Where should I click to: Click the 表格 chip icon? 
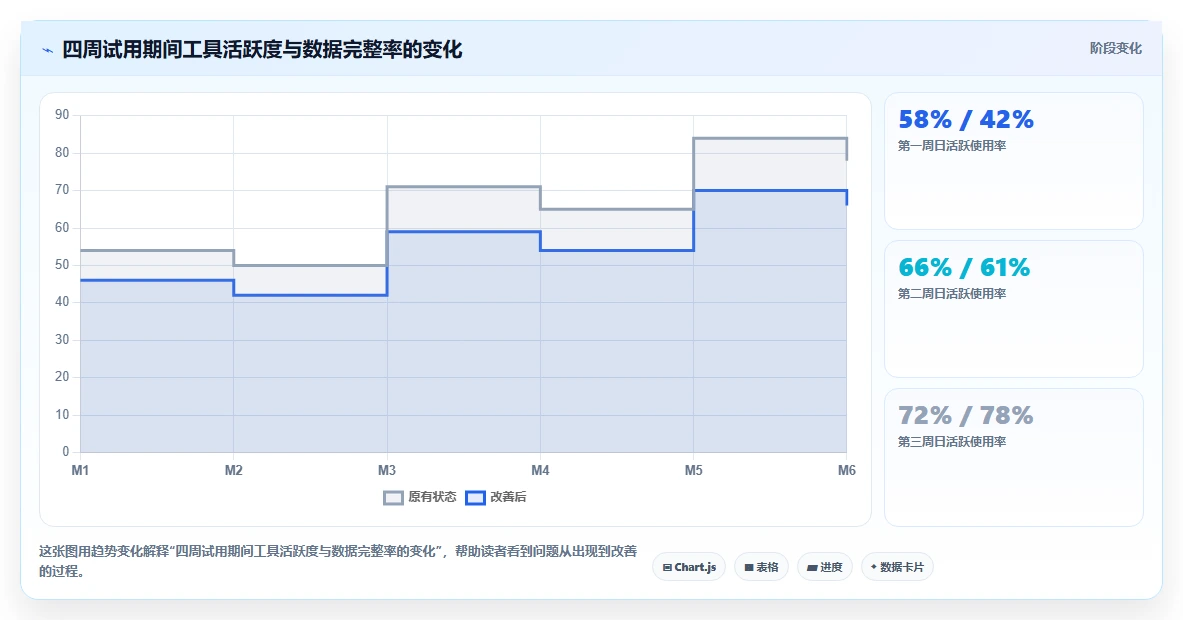(x=749, y=567)
